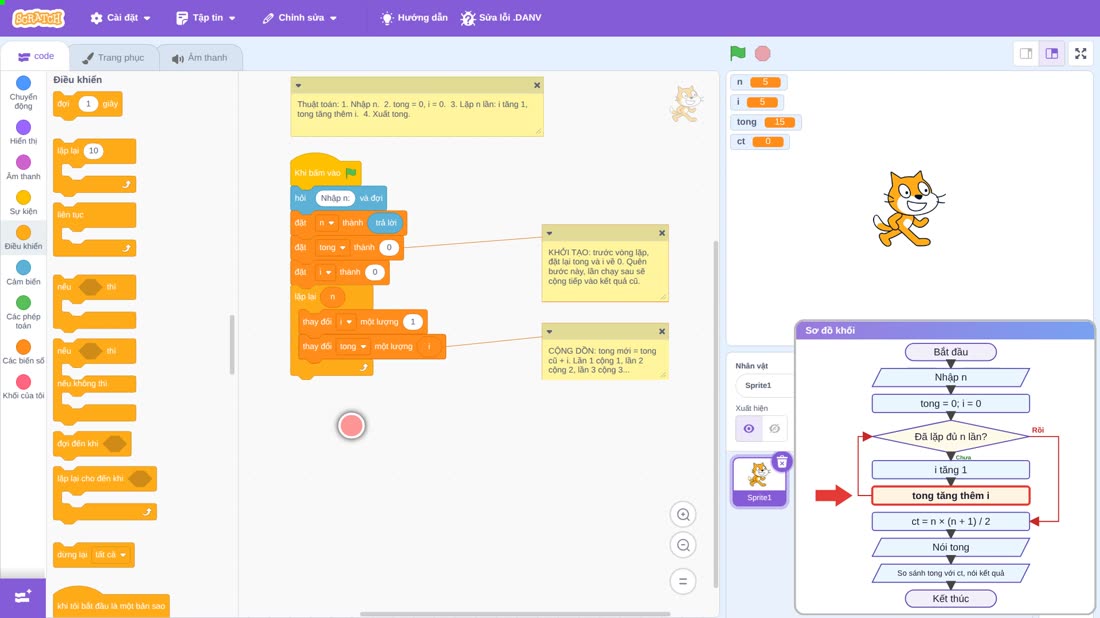
Task: Open variable dropdown in 'thay đổi i' block
Action: pos(345,322)
